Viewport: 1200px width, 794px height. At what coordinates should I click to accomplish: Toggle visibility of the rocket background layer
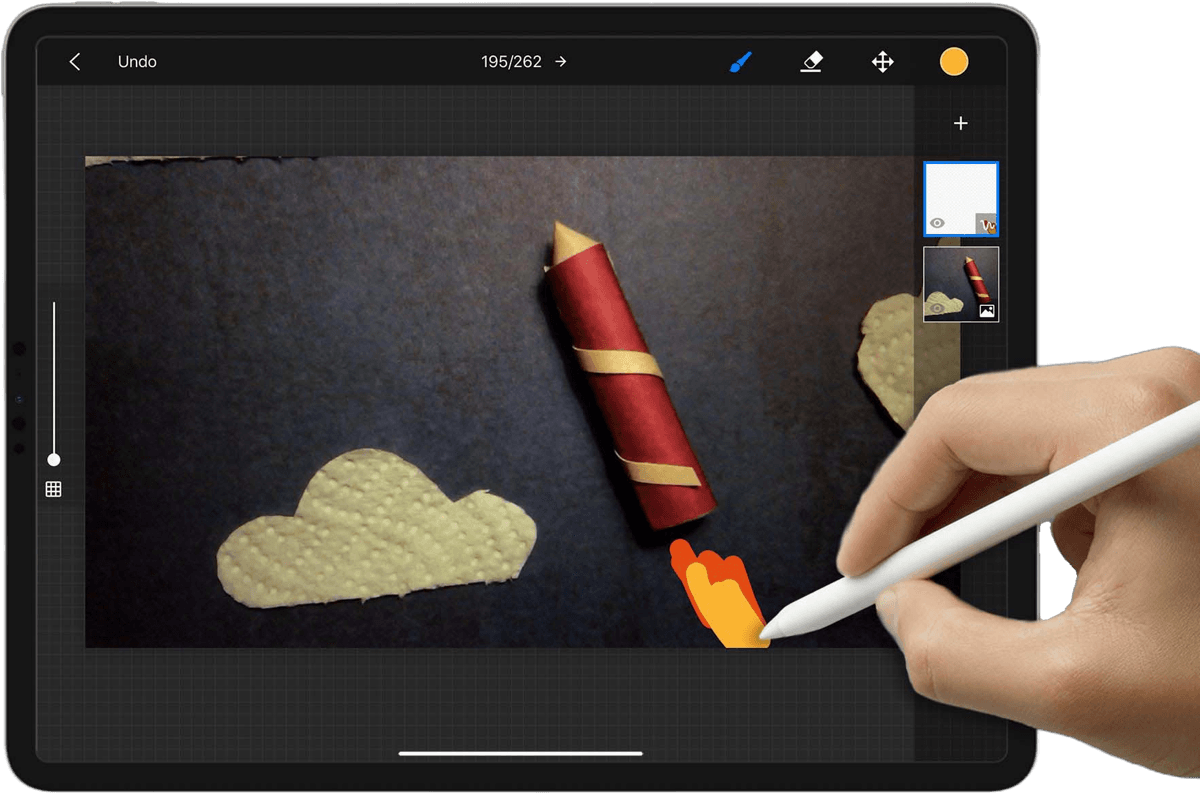point(938,310)
